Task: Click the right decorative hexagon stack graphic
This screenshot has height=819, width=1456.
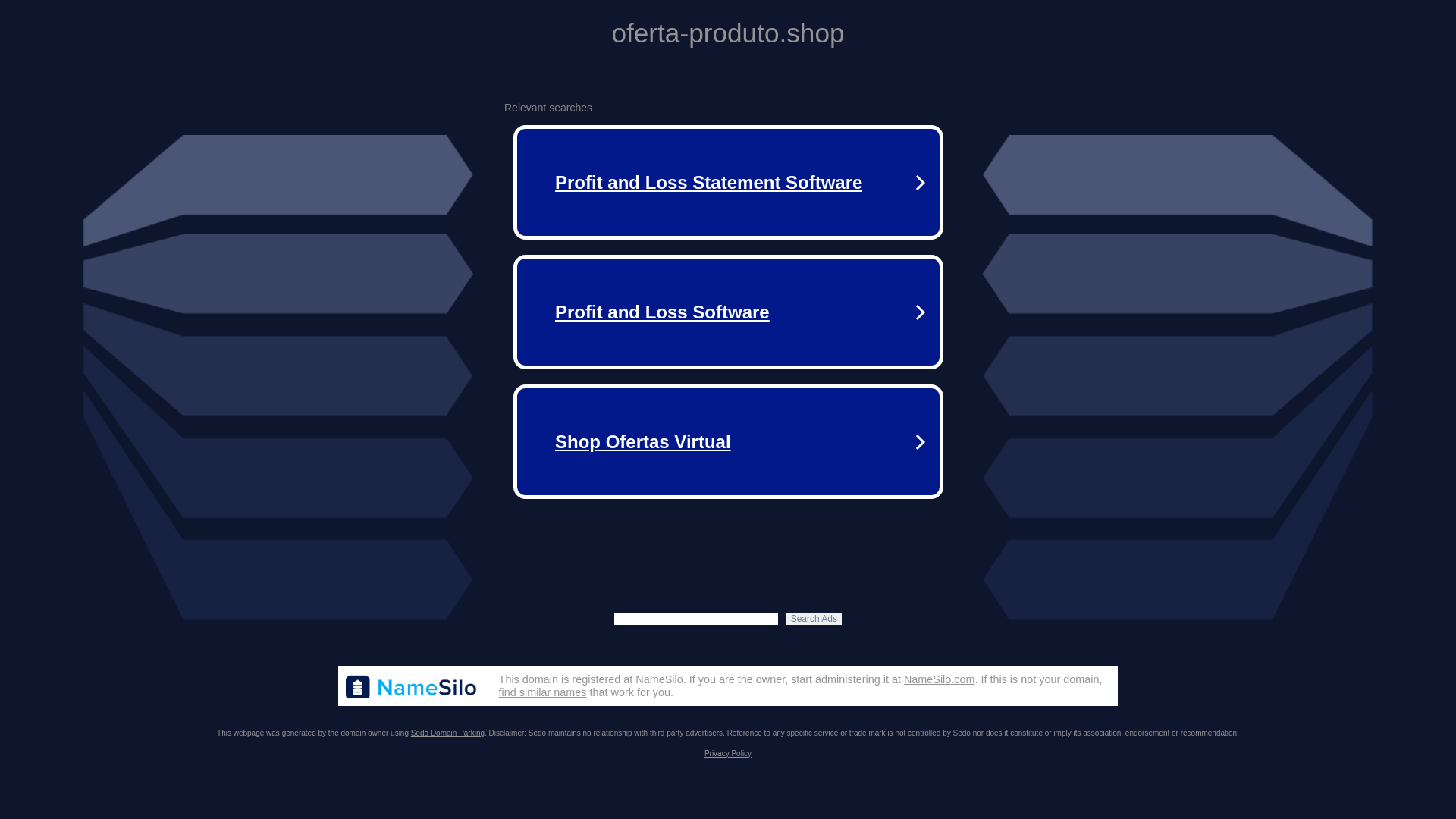Action: [1177, 377]
